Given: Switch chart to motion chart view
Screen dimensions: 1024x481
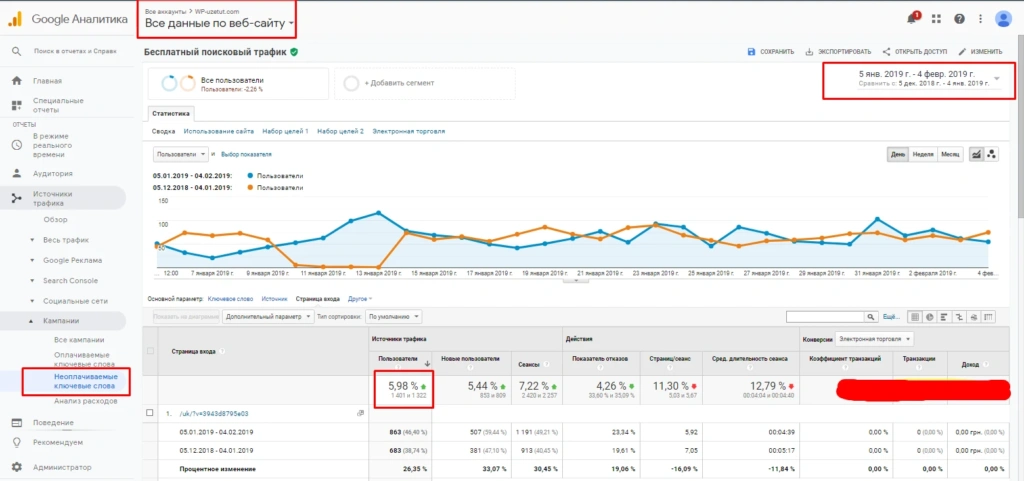Looking at the screenshot, I should (991, 155).
